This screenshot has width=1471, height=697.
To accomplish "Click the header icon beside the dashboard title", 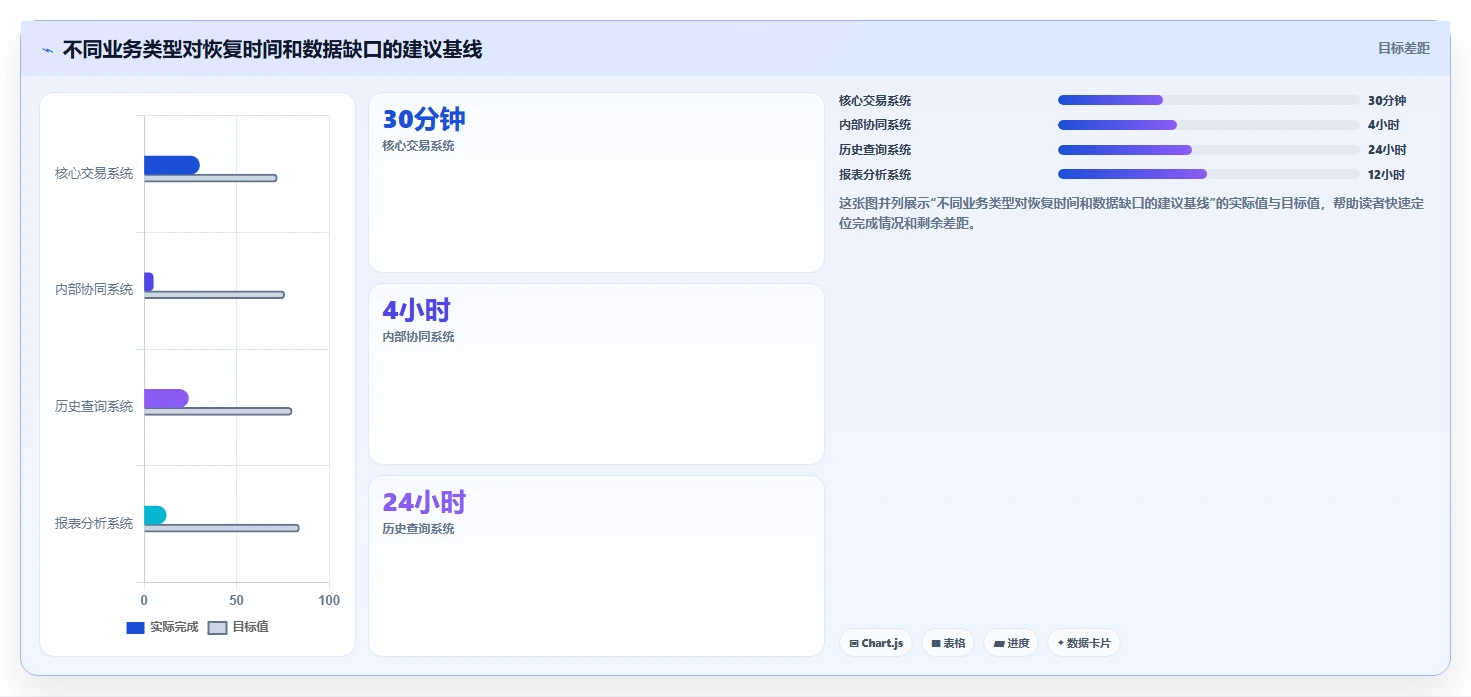I will point(47,50).
